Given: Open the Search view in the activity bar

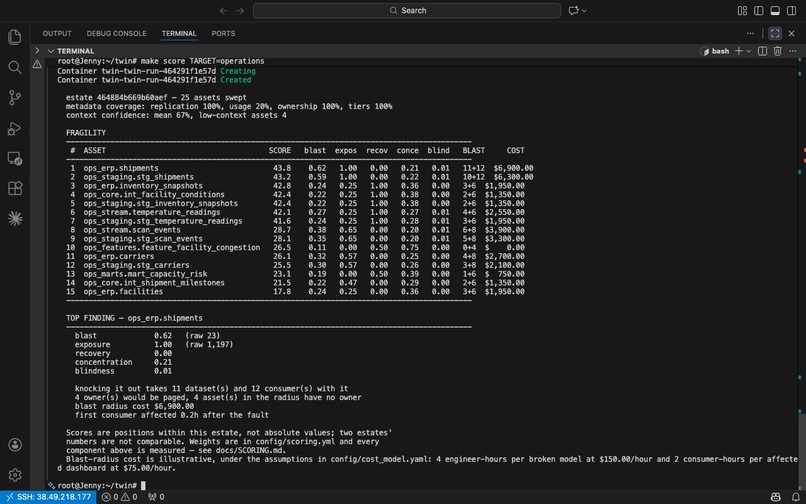Looking at the screenshot, I should pyautogui.click(x=15, y=67).
